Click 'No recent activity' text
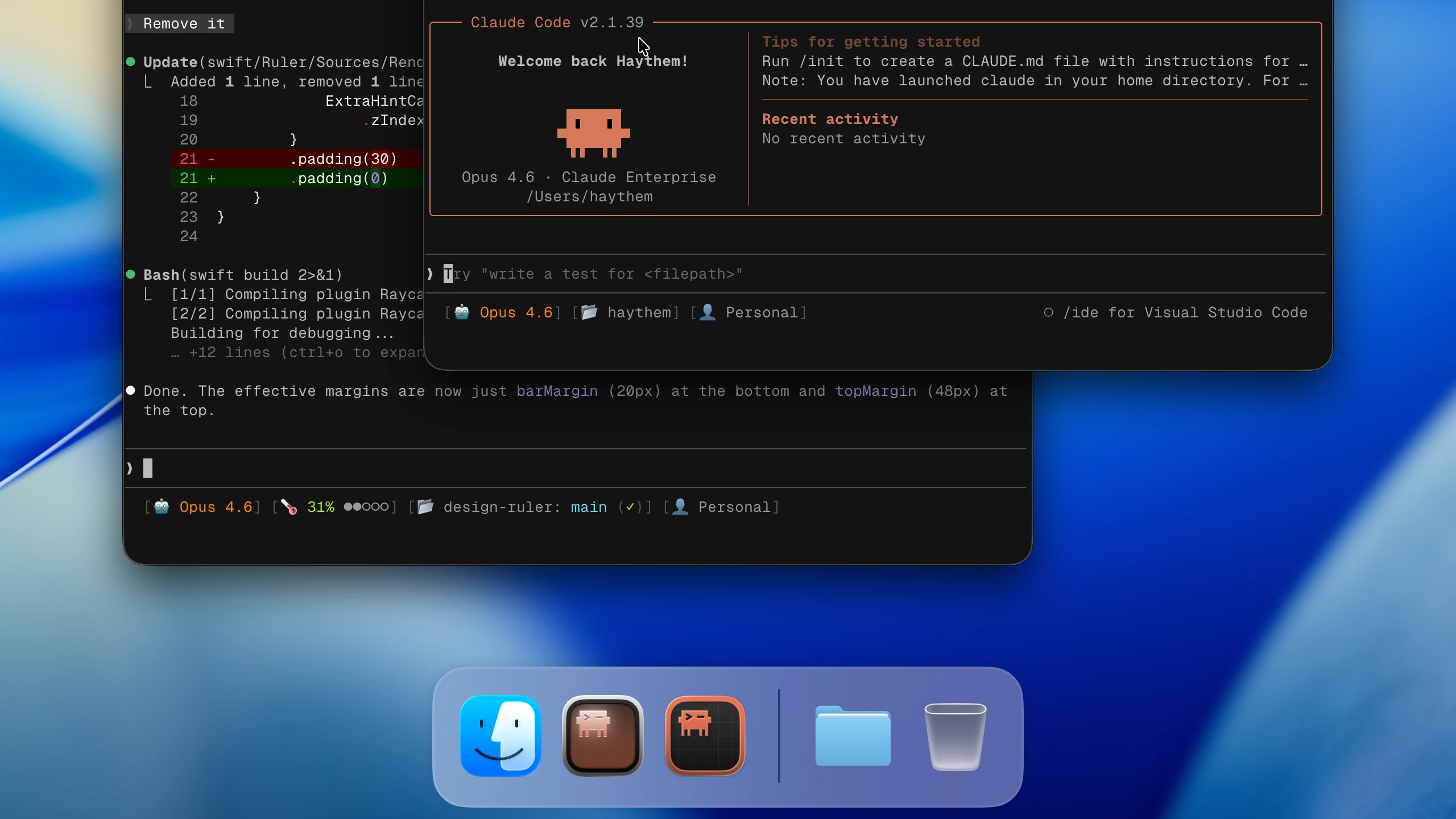1456x819 pixels. (844, 138)
